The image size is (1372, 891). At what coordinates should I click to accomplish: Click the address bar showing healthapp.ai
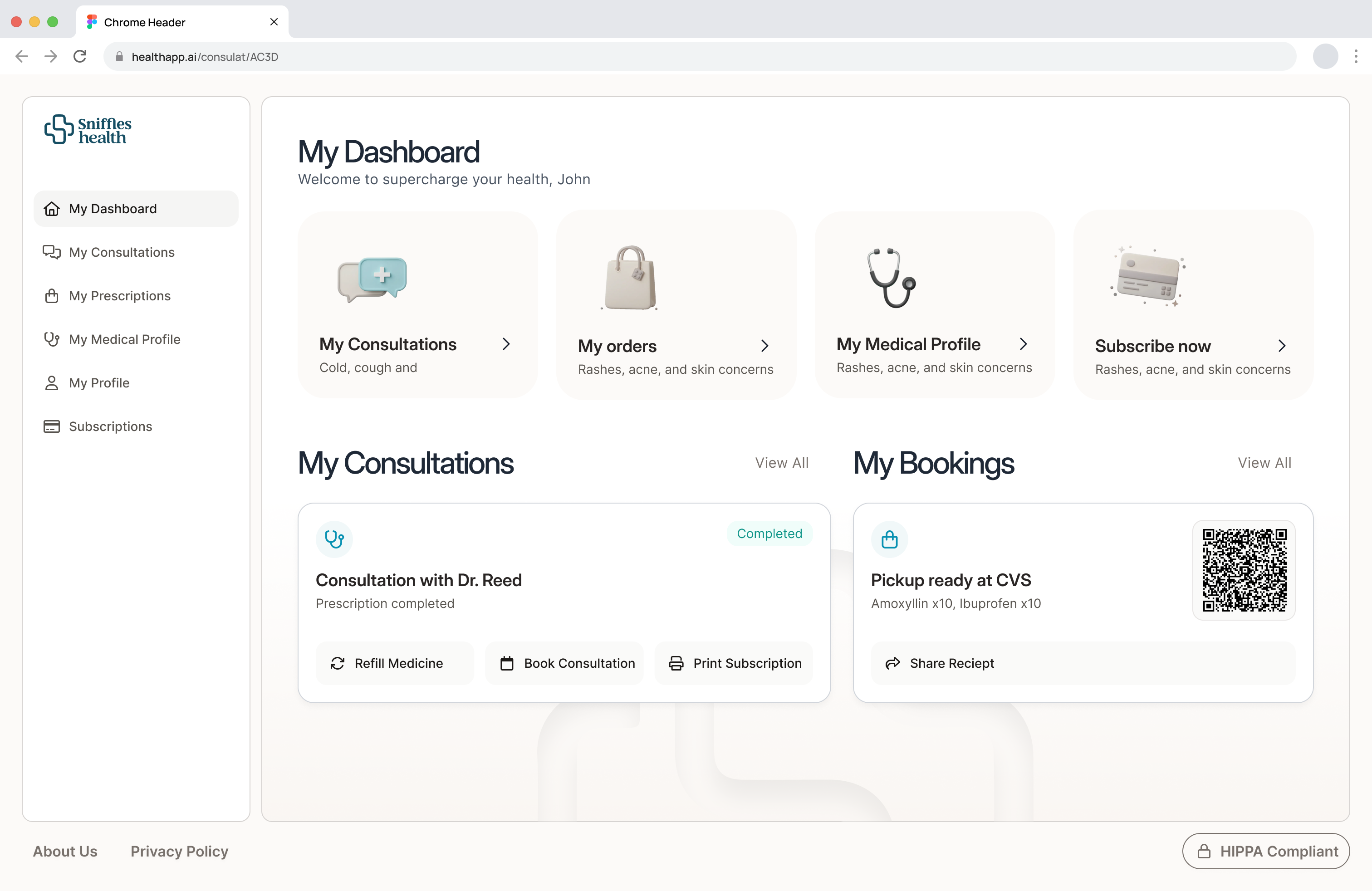coord(205,56)
